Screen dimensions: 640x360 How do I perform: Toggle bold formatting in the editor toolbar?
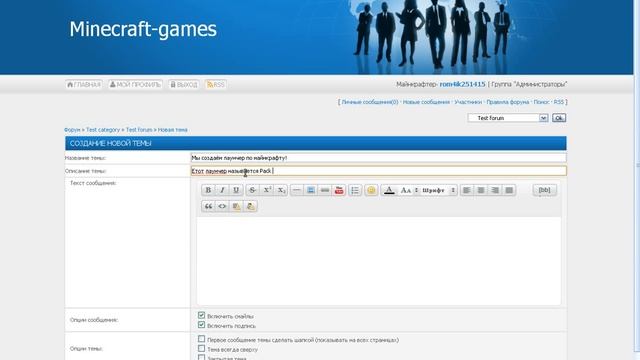coord(208,190)
